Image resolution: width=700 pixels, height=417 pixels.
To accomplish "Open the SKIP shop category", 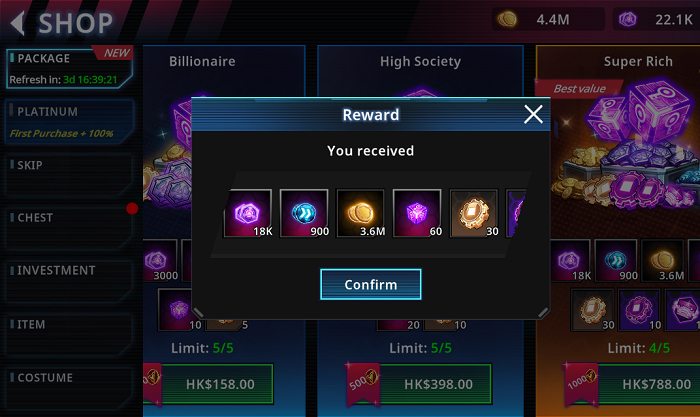I will click(70, 175).
